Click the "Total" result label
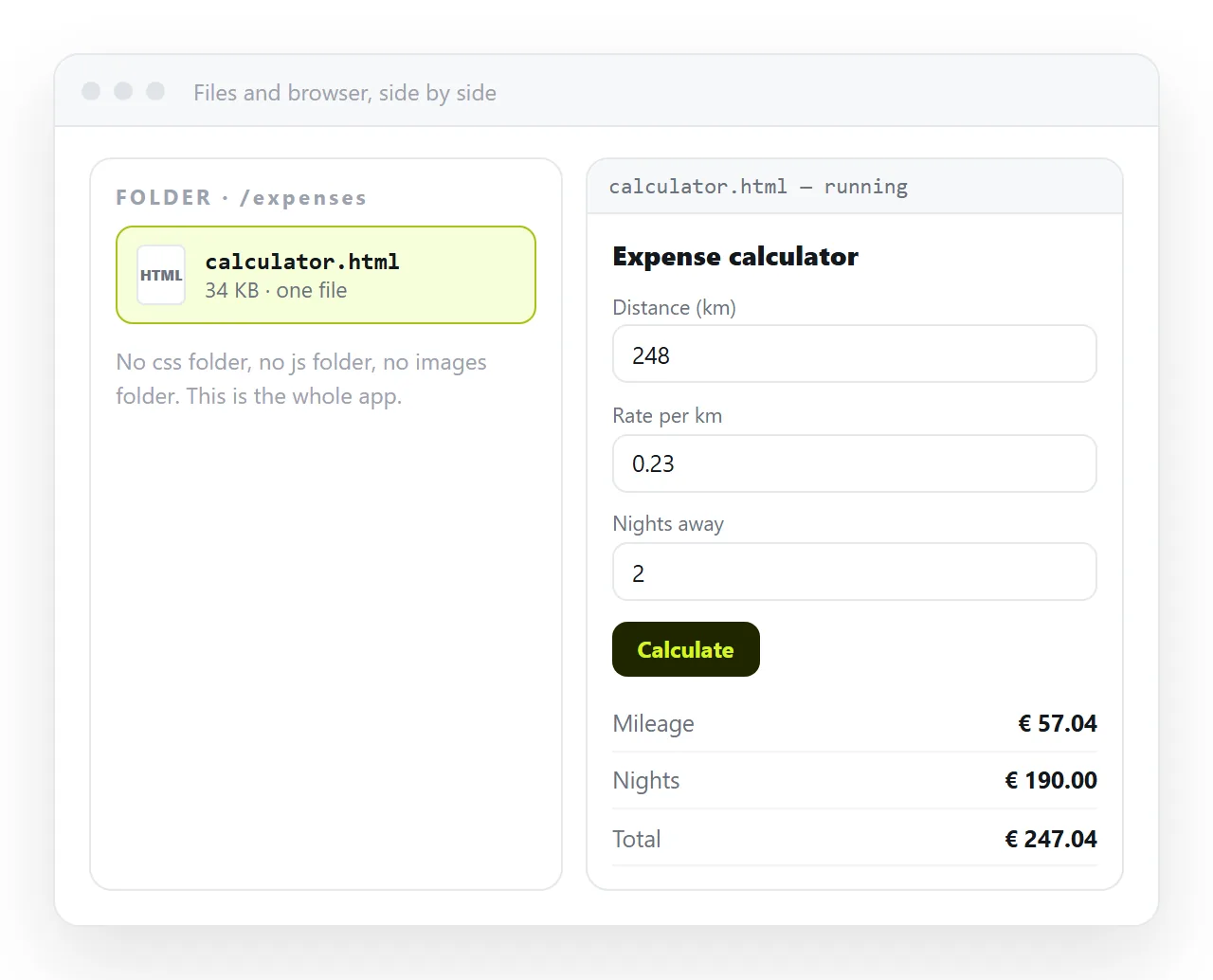1213x980 pixels. point(637,839)
